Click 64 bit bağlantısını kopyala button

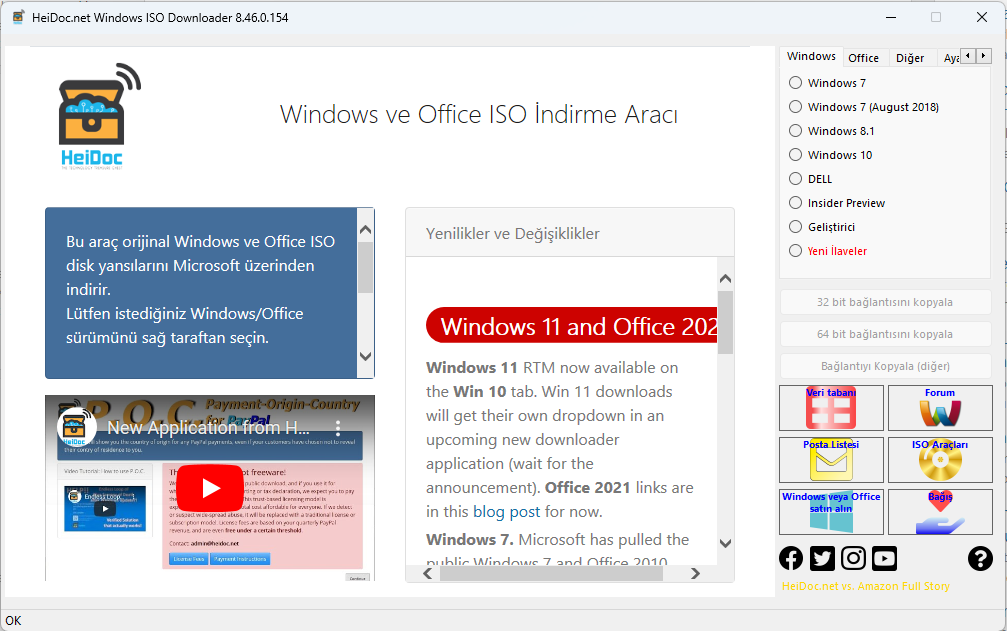click(x=885, y=334)
